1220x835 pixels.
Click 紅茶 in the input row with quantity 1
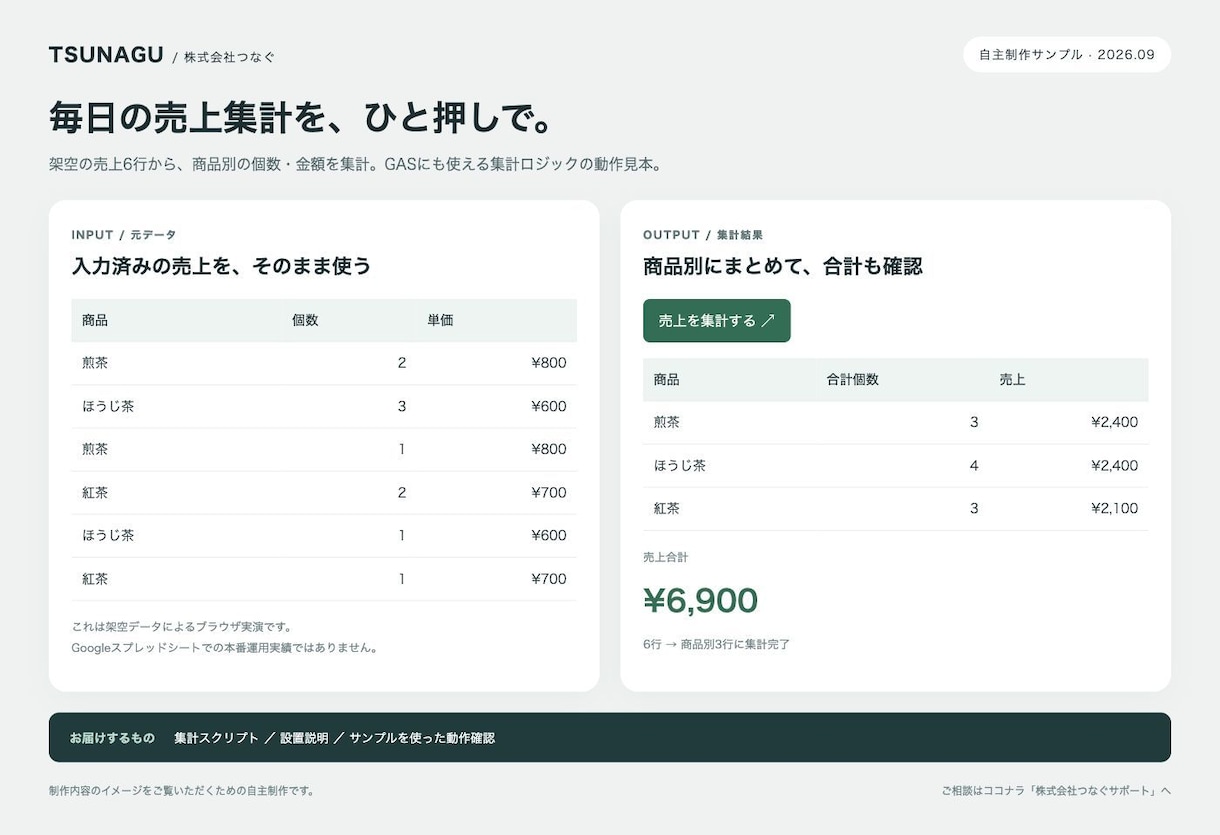95,578
